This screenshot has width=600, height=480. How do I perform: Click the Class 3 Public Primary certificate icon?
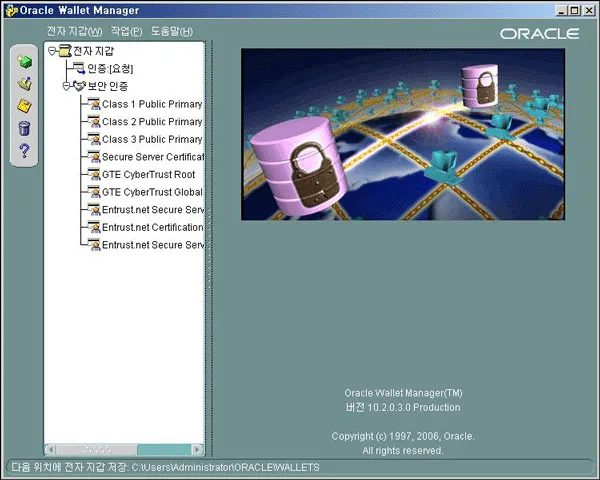click(x=94, y=139)
